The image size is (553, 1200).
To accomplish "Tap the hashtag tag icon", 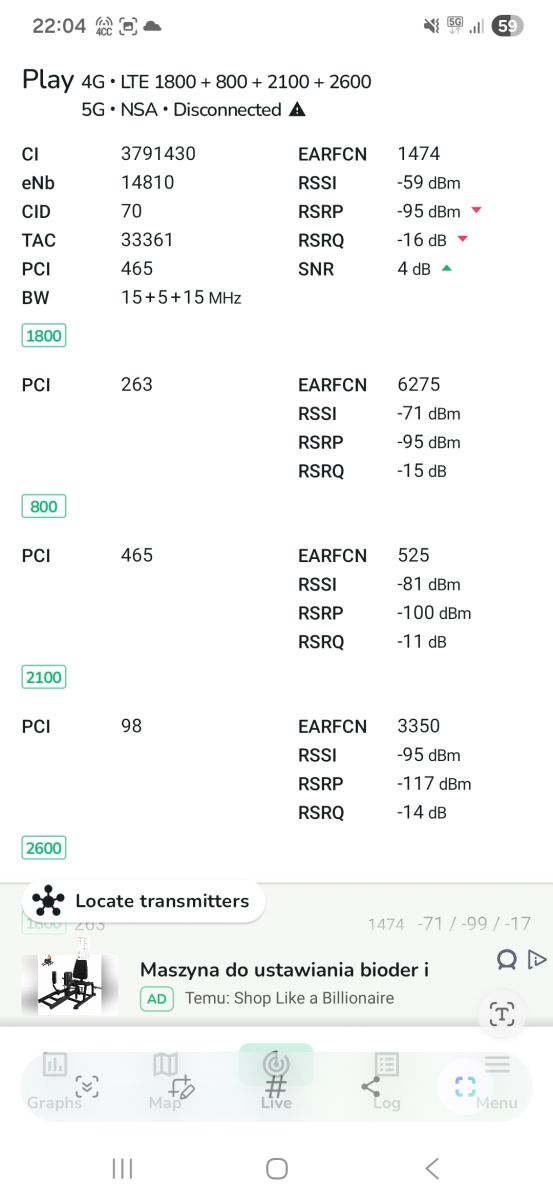I will pos(276,1087).
